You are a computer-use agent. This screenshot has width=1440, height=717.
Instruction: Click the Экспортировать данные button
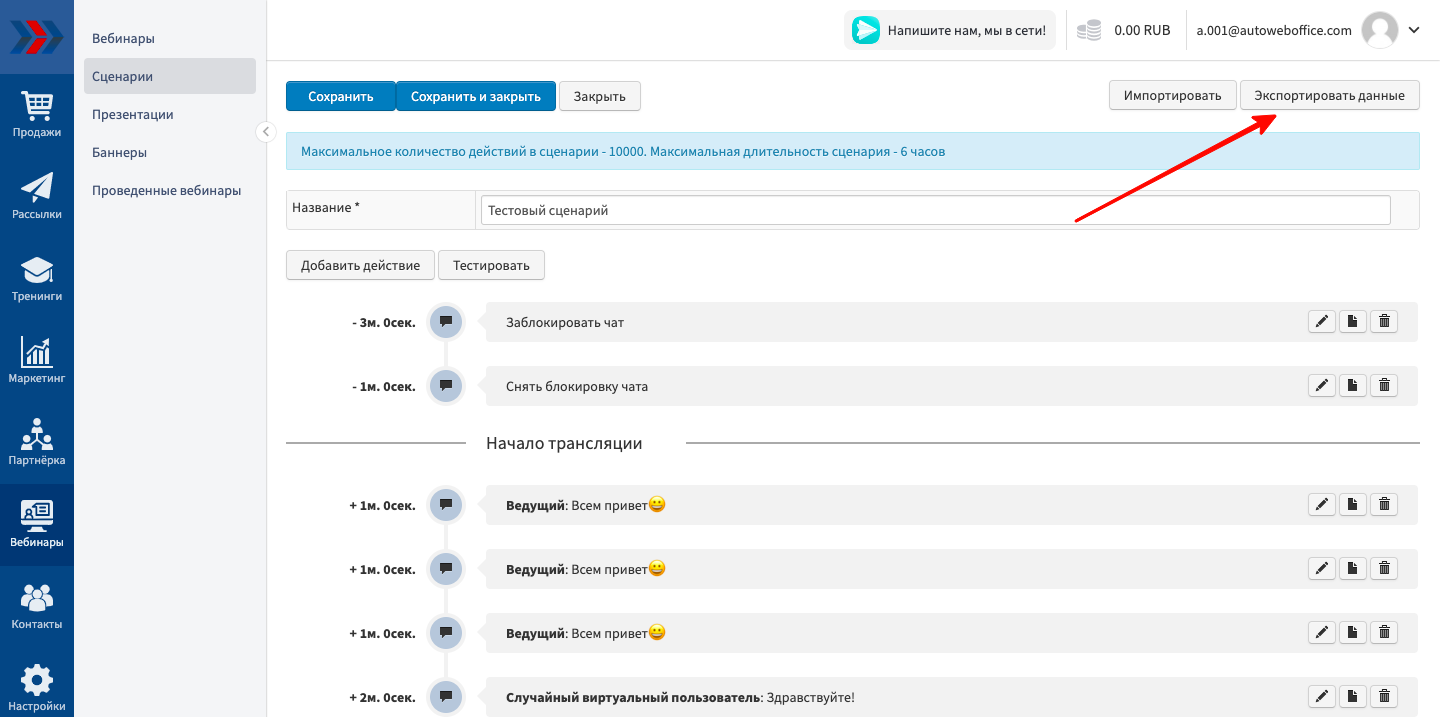[x=1329, y=96]
